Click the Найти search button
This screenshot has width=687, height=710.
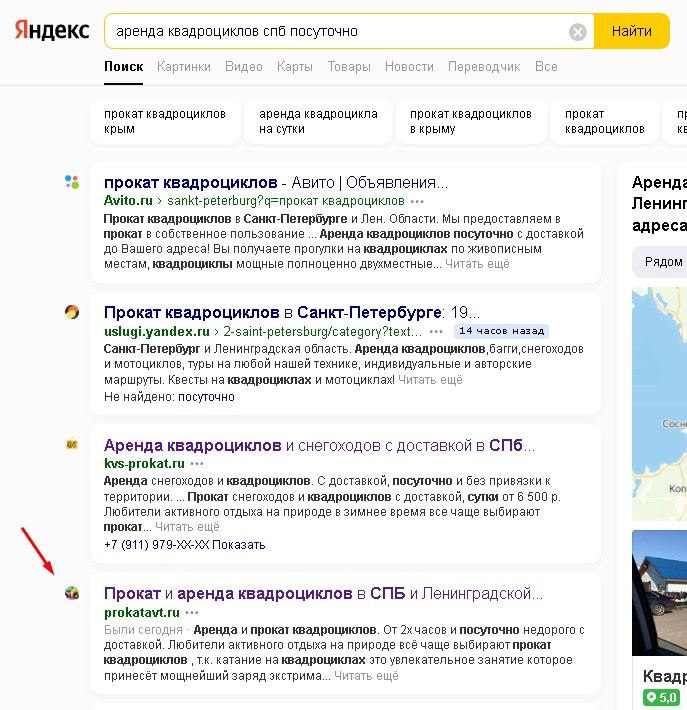click(x=632, y=31)
